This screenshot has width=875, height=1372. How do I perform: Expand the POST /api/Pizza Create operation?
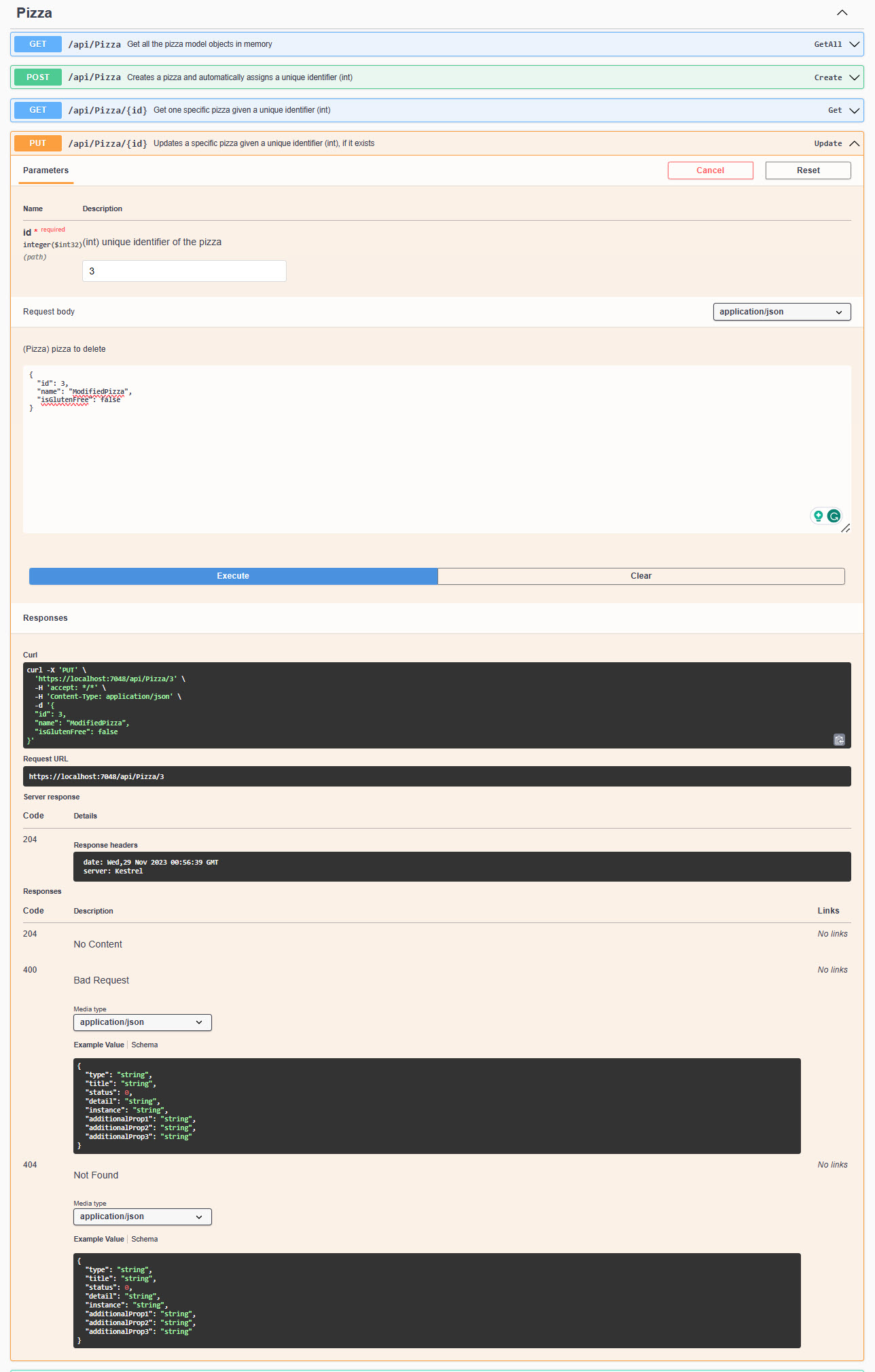point(855,77)
